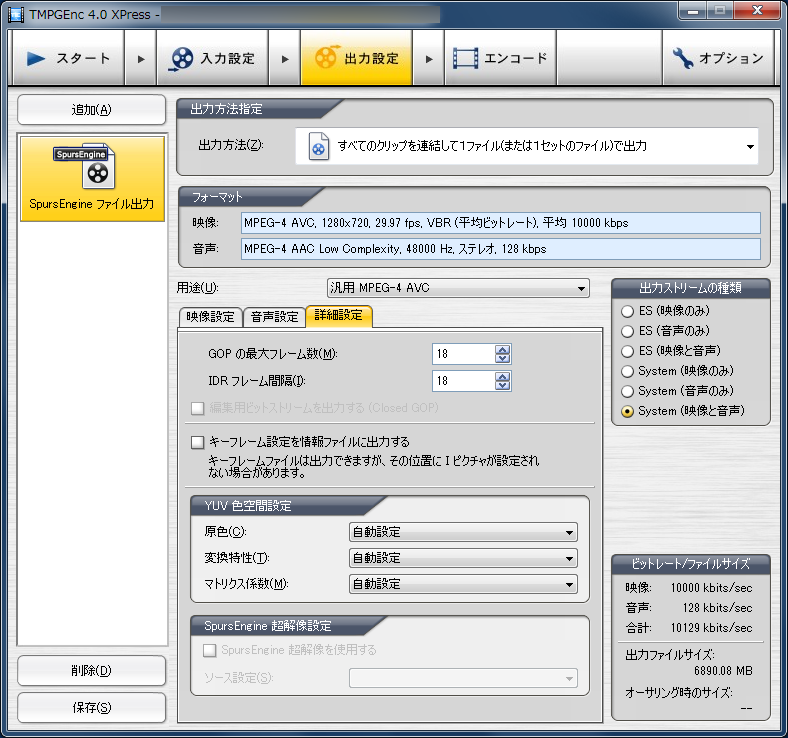The width and height of the screenshot is (788, 738).
Task: Decrease IDR フレーム間隔 with down arrow
Action: 503,386
